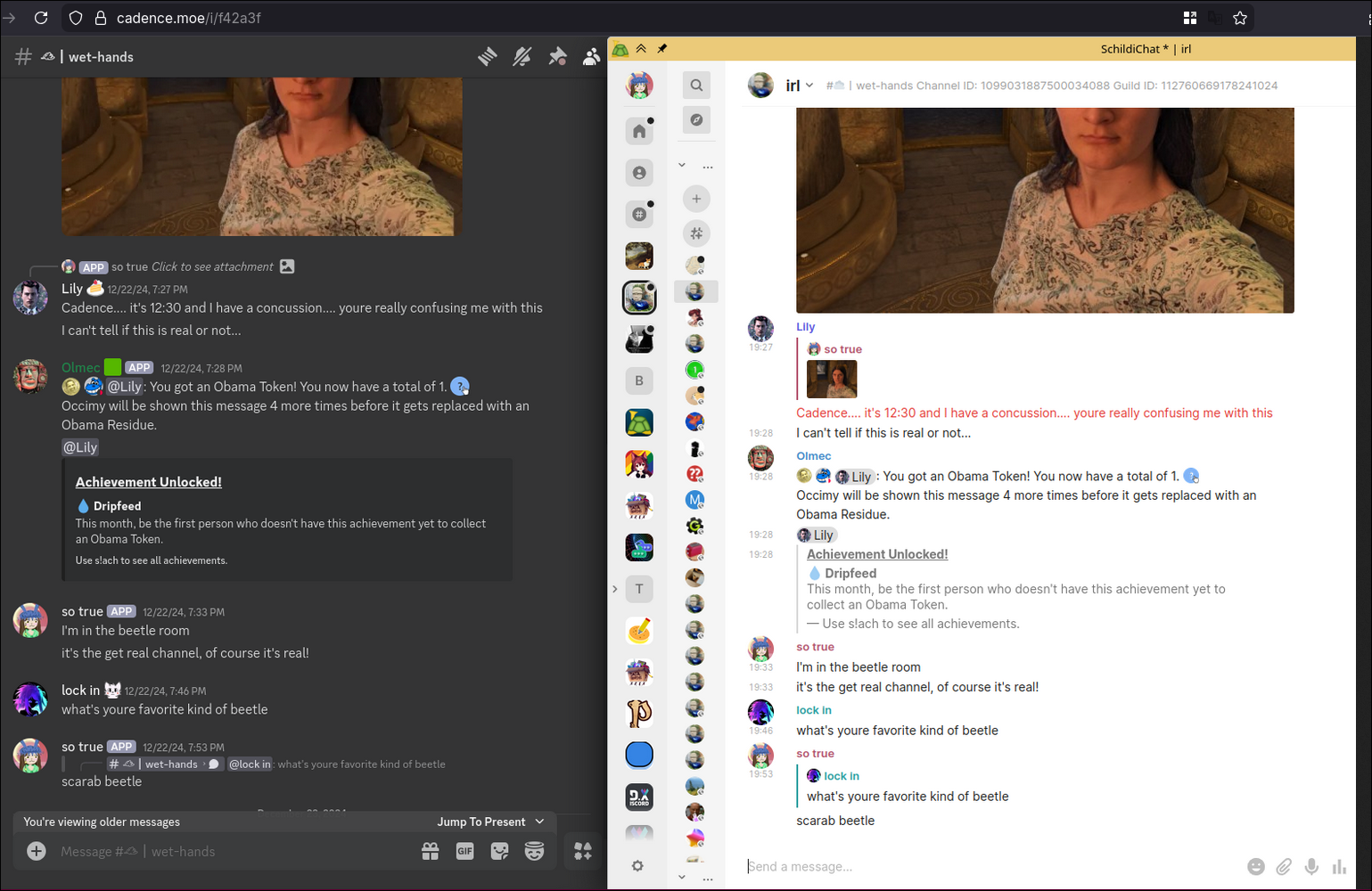Click Jump To Present button
Image resolution: width=1372 pixels, height=891 pixels.
489,822
